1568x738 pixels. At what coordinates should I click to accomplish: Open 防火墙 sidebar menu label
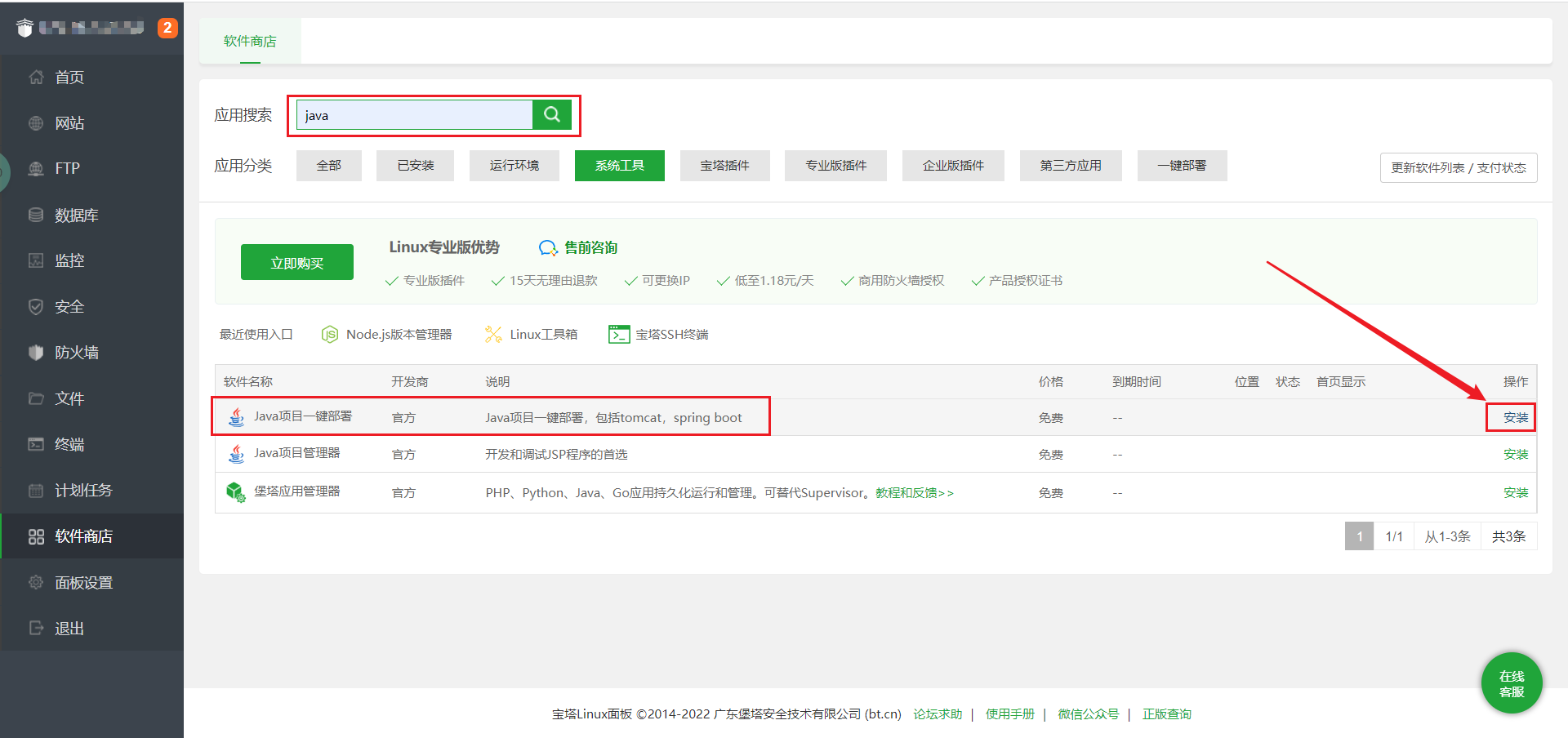point(76,353)
